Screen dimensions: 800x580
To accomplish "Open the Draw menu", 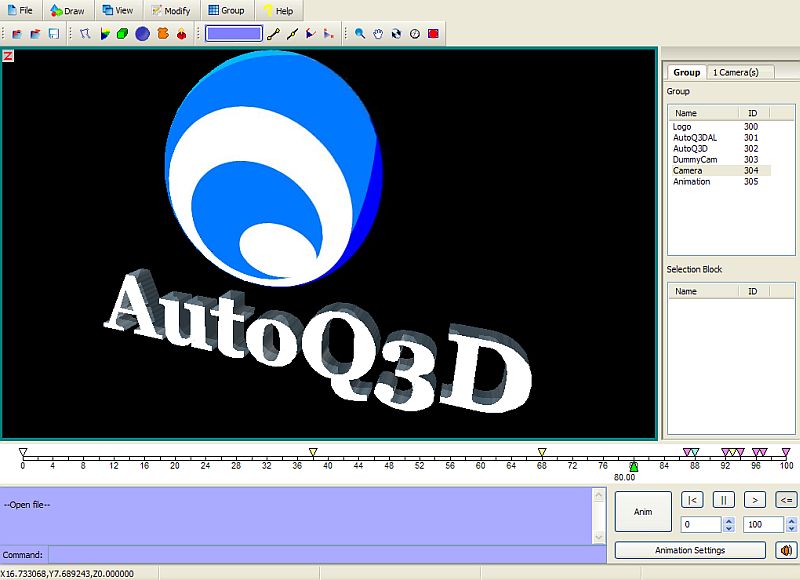I will (x=67, y=10).
